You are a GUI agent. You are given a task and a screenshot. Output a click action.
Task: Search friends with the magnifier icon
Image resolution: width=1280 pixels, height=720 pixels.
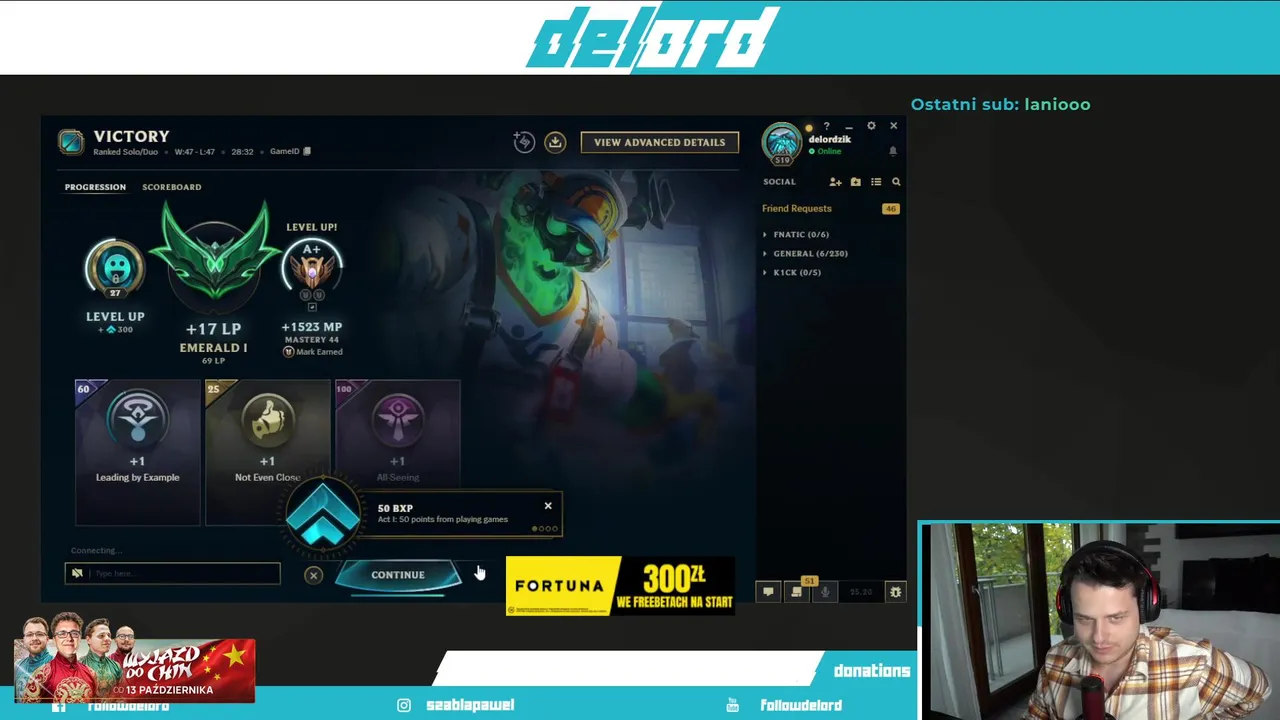[x=896, y=182]
